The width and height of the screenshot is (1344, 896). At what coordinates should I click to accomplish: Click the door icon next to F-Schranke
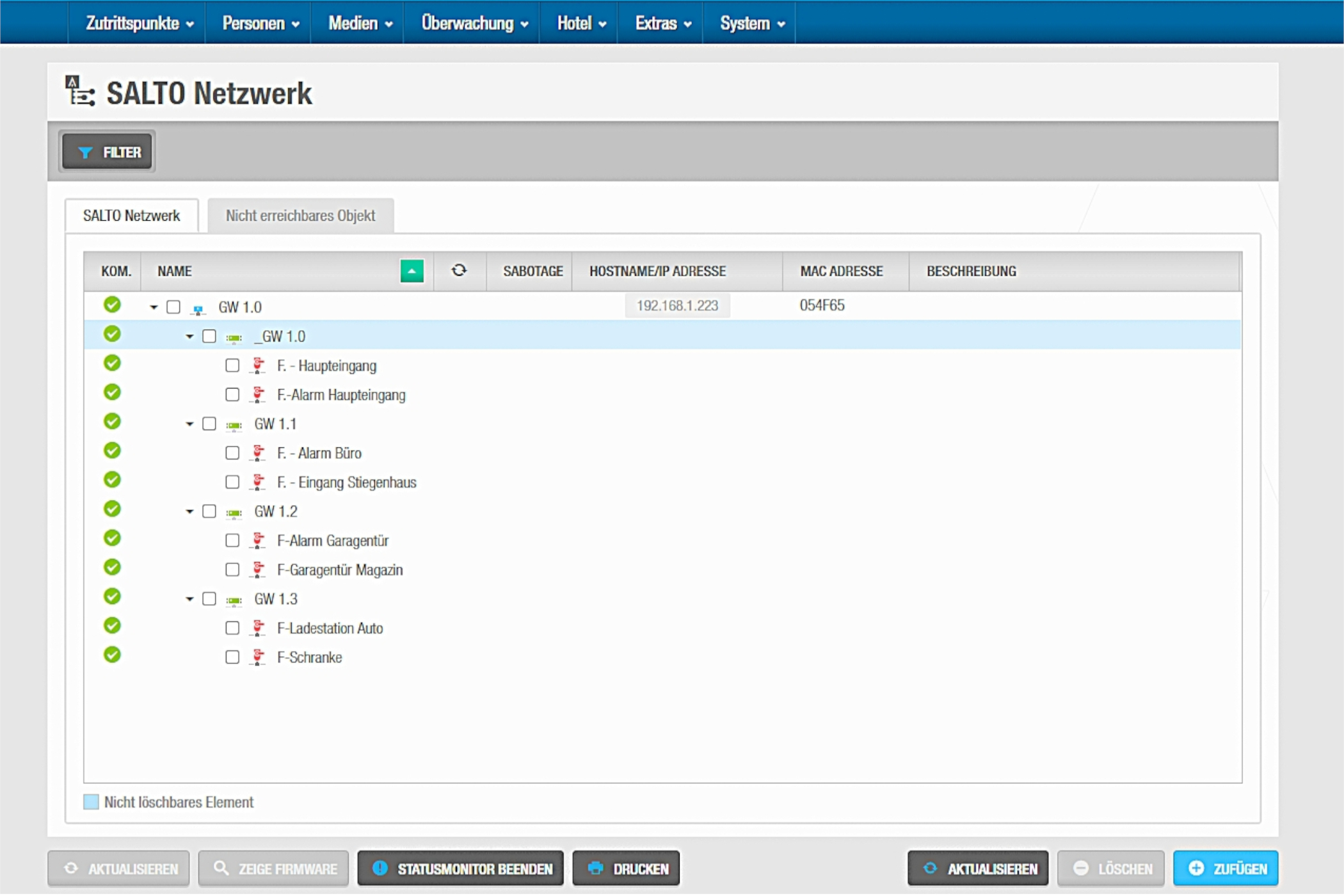pyautogui.click(x=258, y=657)
